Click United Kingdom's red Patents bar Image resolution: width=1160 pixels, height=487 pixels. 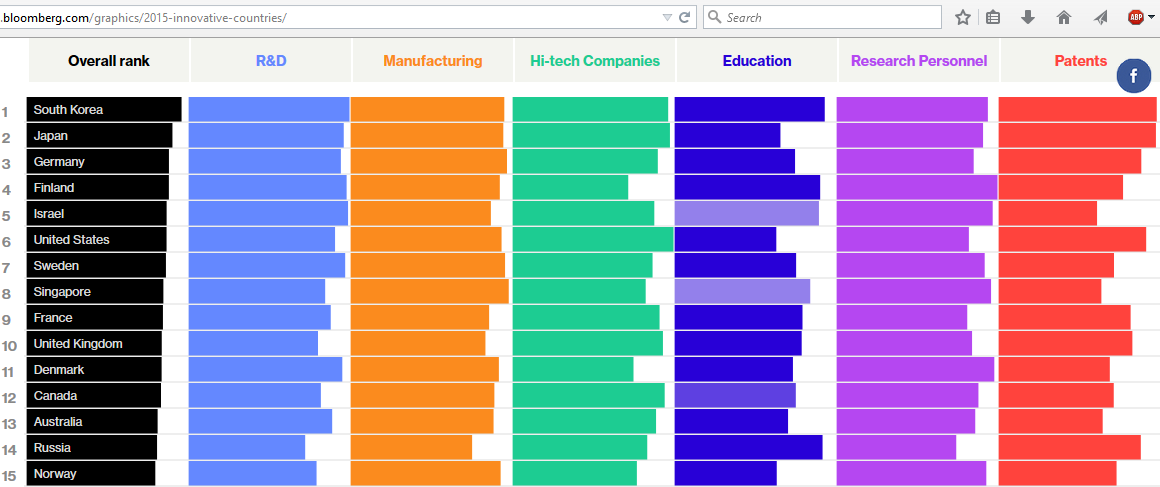tap(1066, 343)
